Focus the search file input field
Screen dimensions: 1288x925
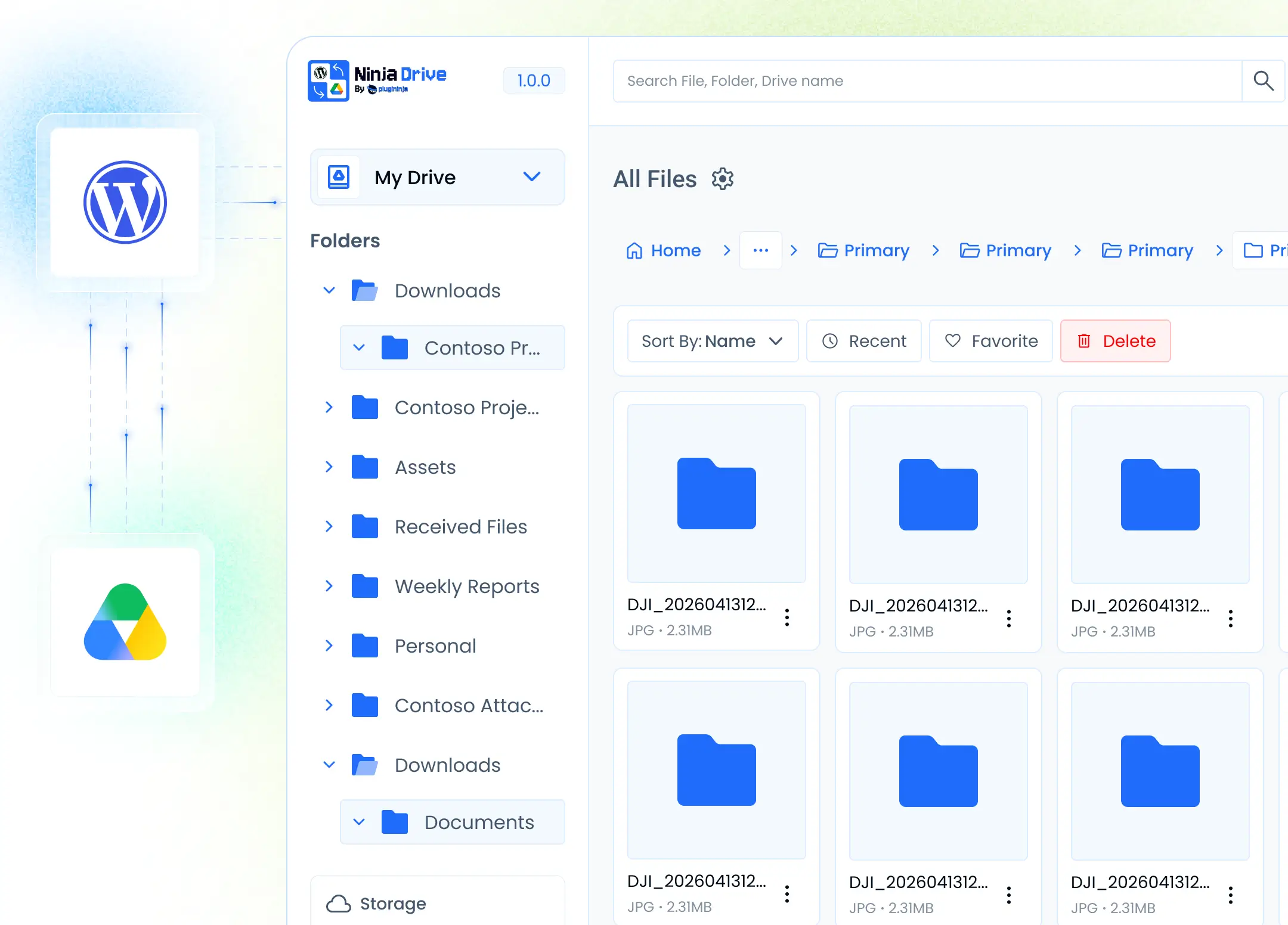pos(928,80)
